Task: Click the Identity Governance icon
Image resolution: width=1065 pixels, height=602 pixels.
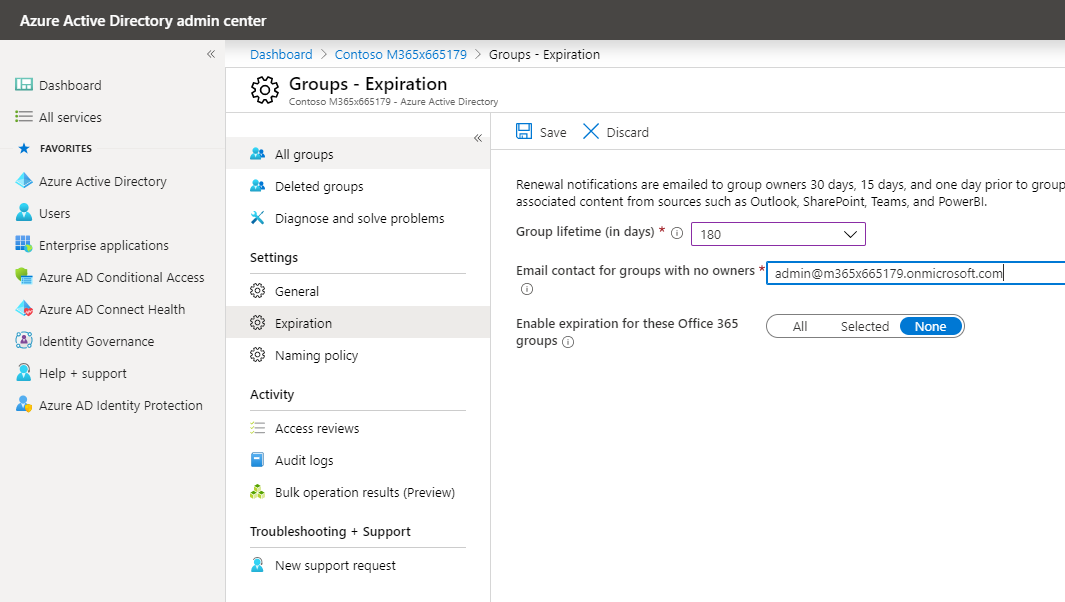Action: click(24, 340)
